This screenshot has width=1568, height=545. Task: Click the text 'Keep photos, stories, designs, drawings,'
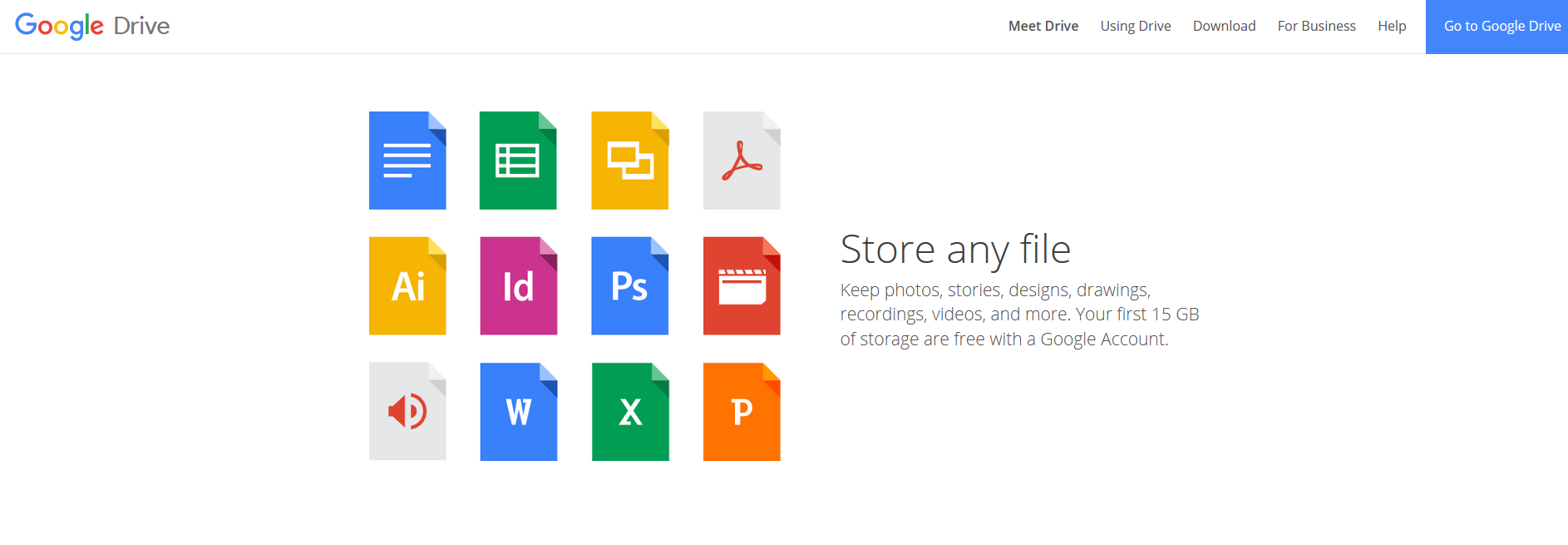995,290
